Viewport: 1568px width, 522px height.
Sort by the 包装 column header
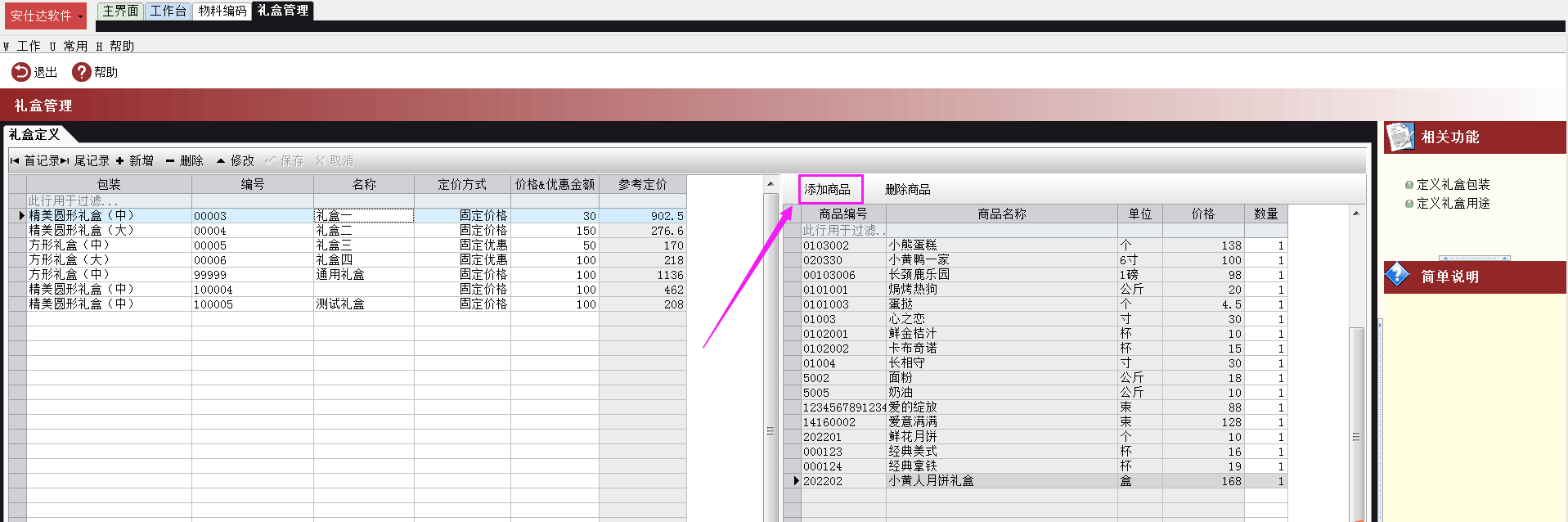coord(109,184)
